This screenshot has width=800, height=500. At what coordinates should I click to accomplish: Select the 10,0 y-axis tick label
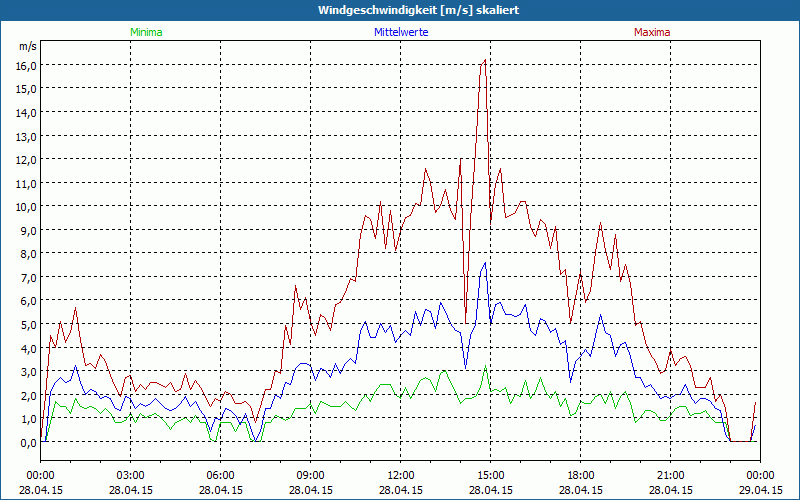[25, 206]
